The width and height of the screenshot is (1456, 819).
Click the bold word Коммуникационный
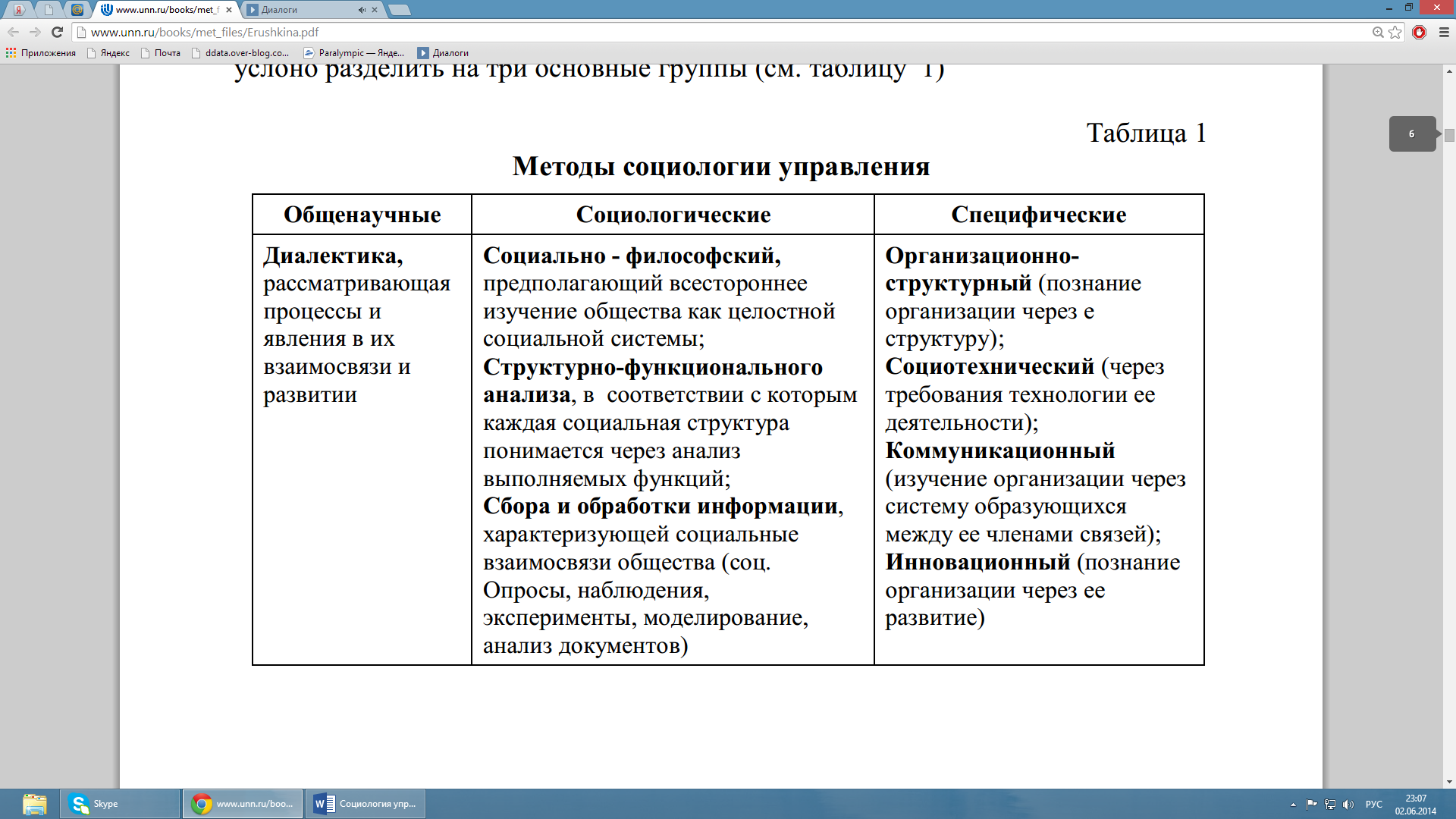click(1000, 450)
